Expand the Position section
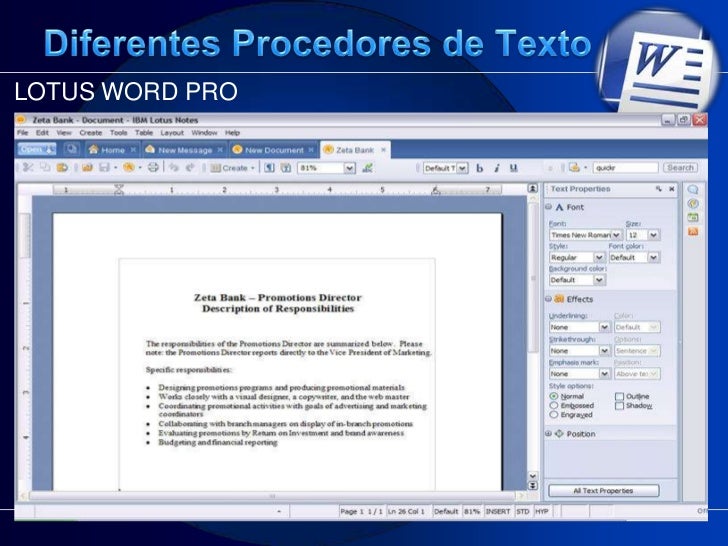Viewport: 728px width, 546px height. coord(548,434)
